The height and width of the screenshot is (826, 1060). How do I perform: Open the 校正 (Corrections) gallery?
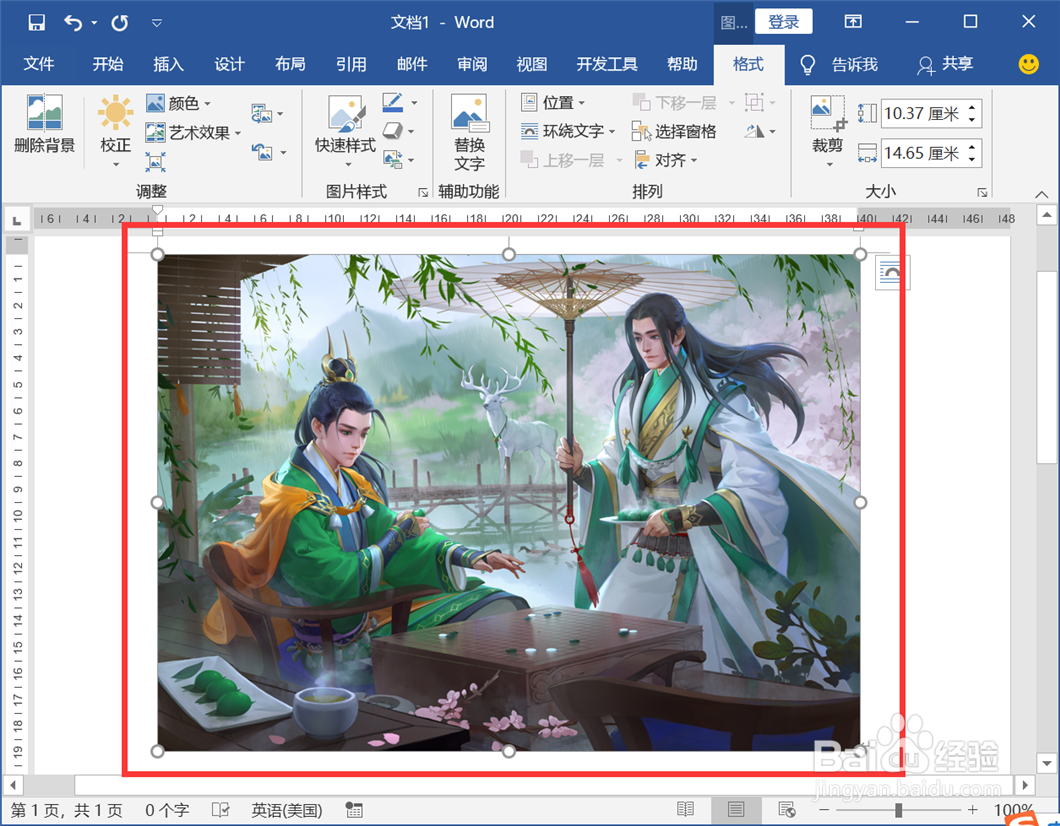(x=115, y=130)
